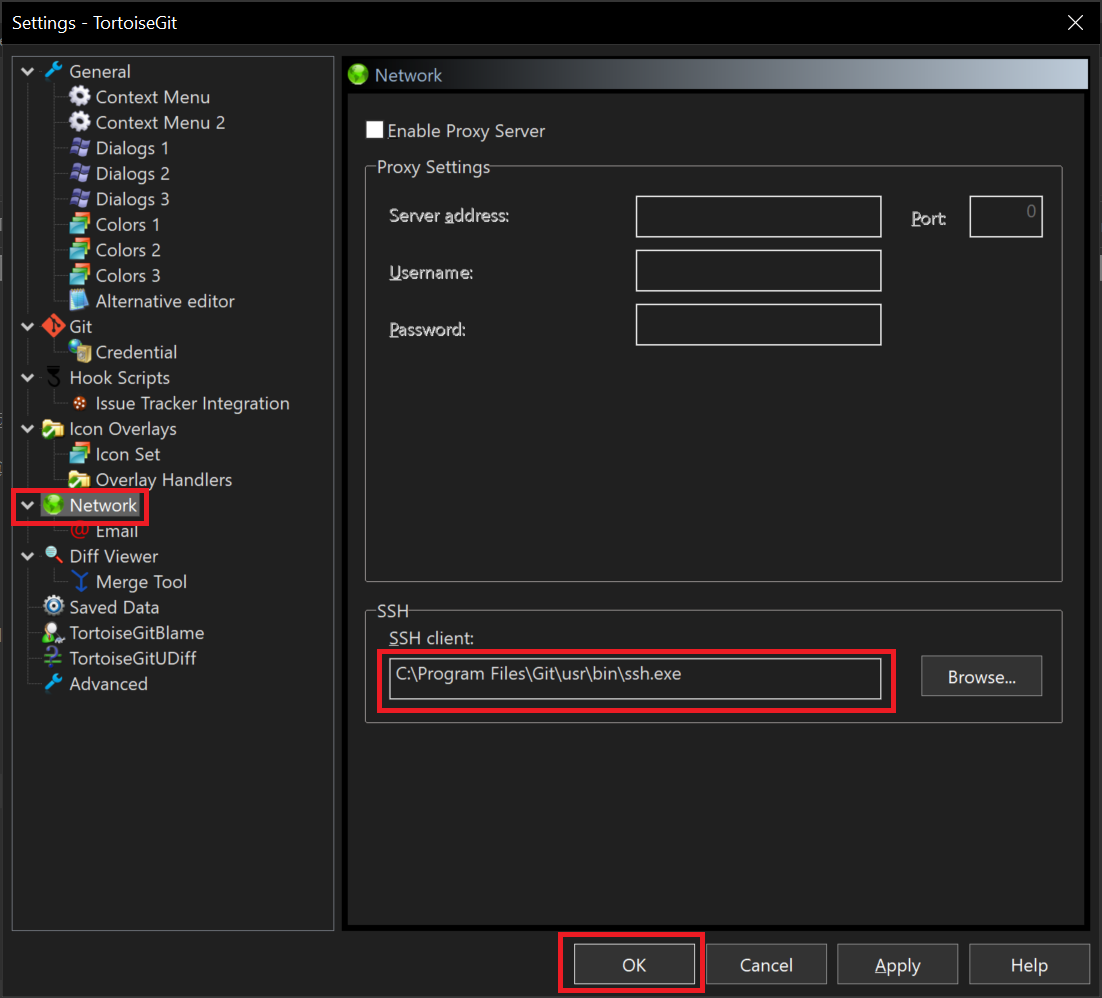This screenshot has width=1102, height=998.
Task: Click the Alternative editor notepad icon
Action: [x=79, y=301]
